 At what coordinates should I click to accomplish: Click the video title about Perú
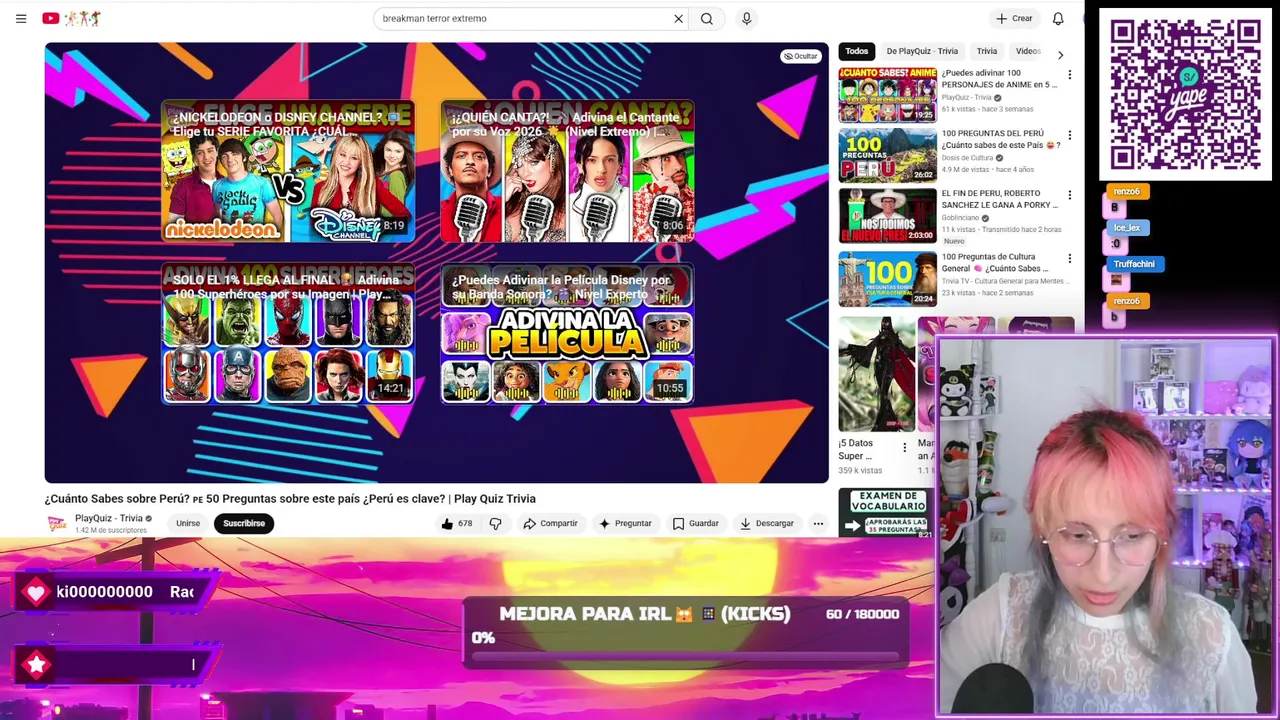290,498
